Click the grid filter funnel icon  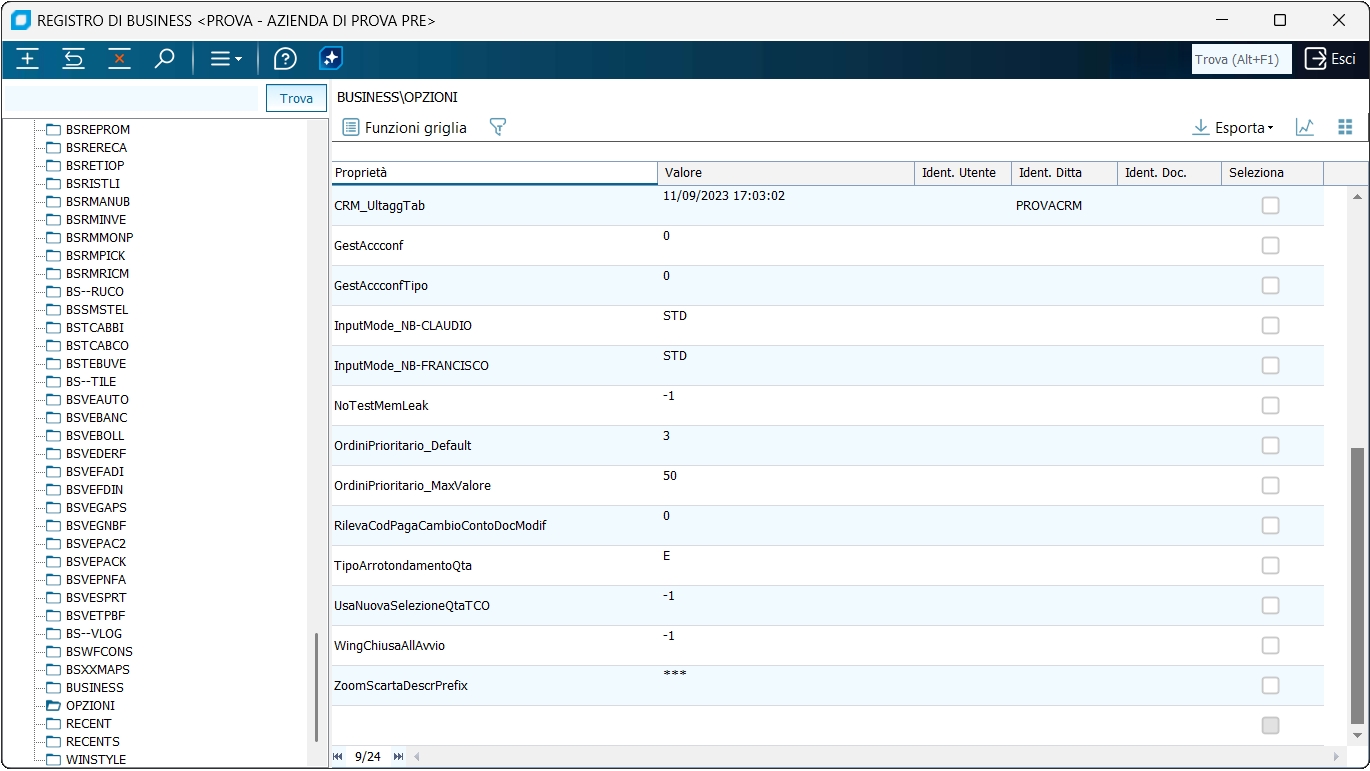click(498, 127)
